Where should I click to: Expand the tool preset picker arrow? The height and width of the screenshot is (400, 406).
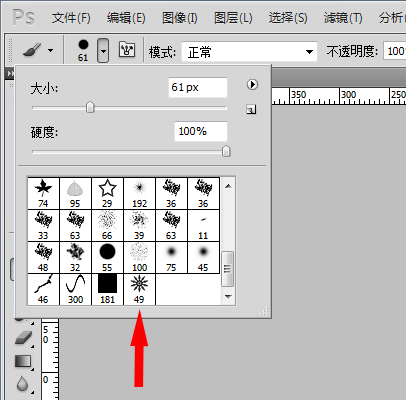pyautogui.click(x=50, y=51)
